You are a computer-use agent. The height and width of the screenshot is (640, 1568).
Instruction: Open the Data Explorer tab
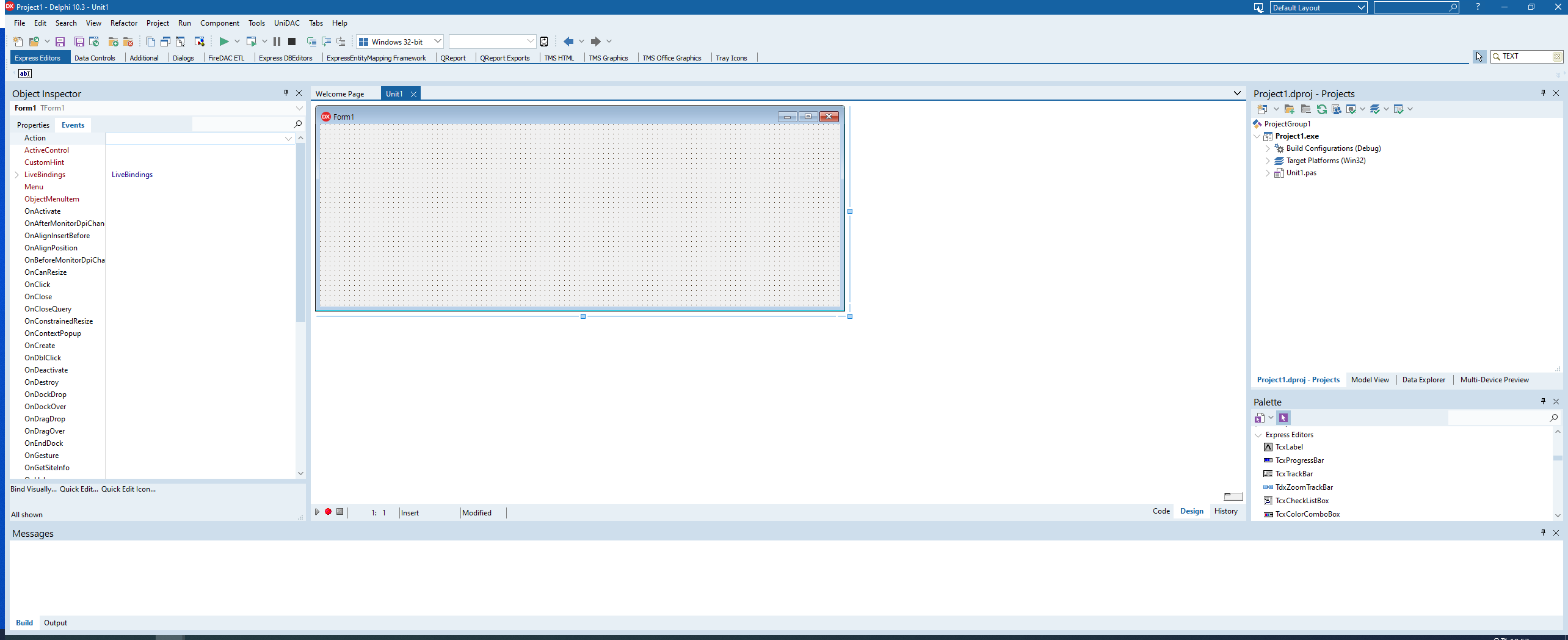click(1423, 380)
